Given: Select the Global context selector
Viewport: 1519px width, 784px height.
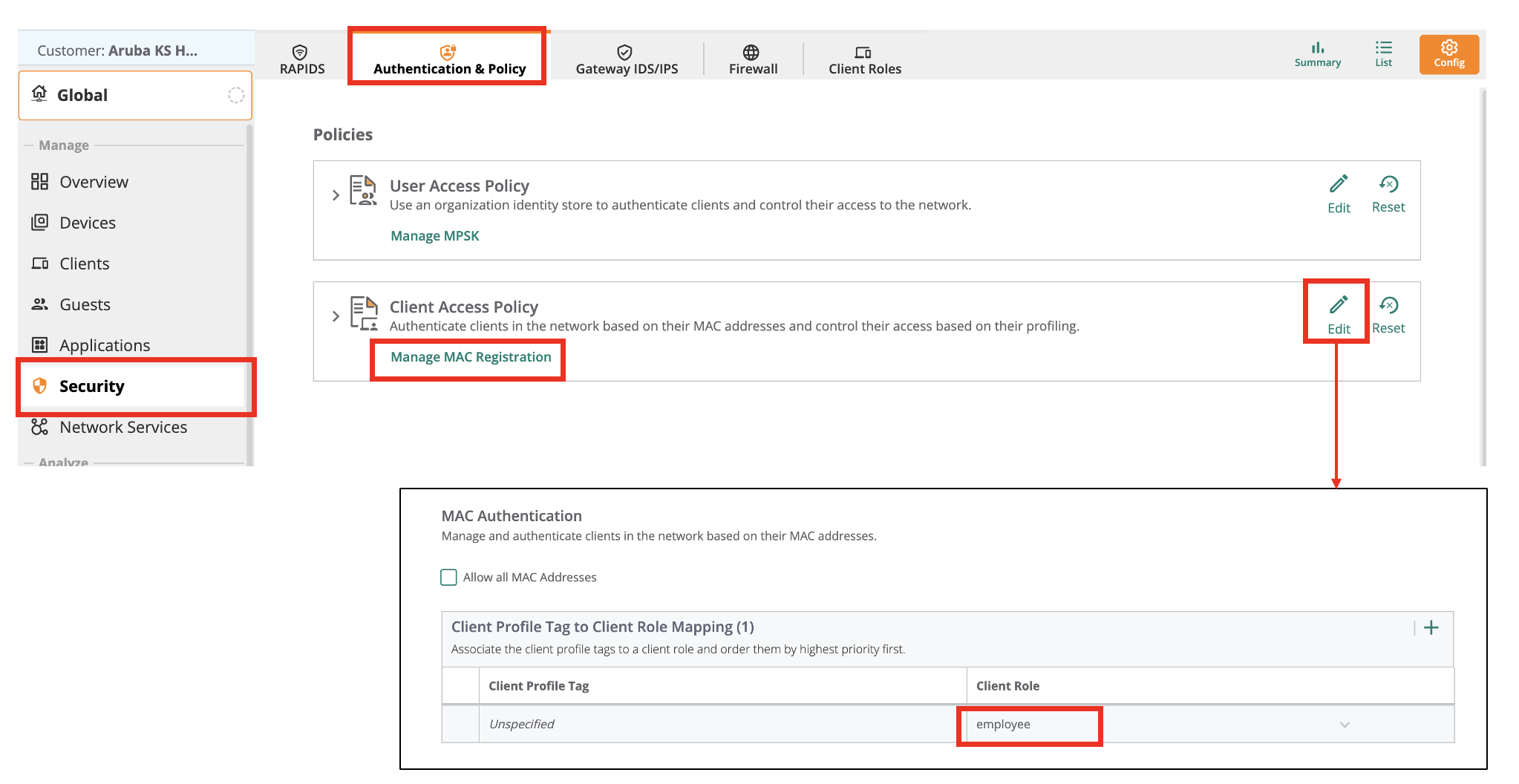Looking at the screenshot, I should point(135,95).
